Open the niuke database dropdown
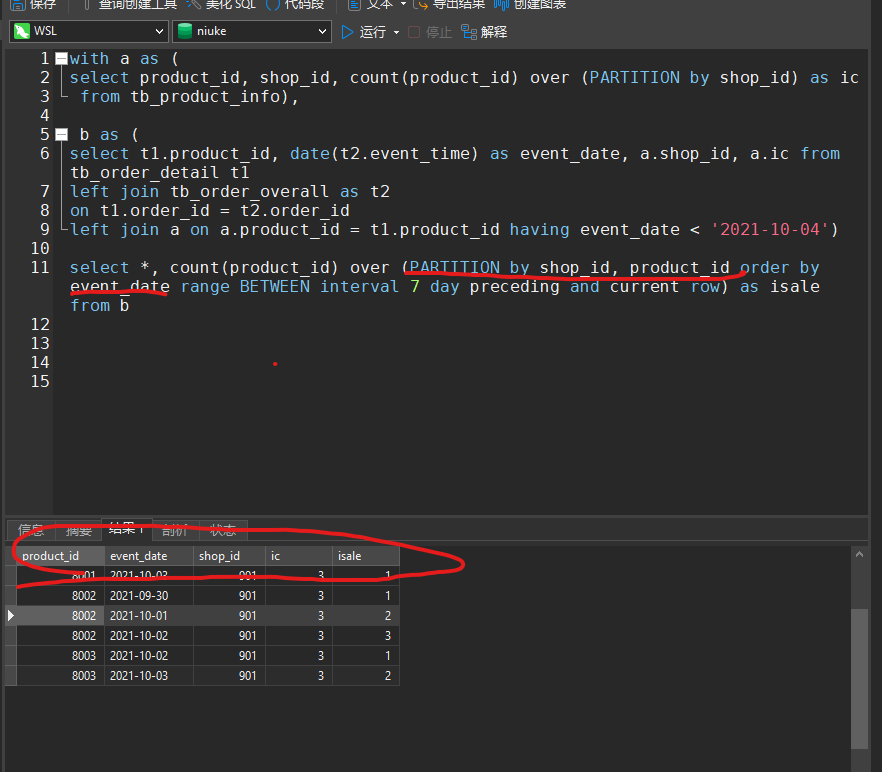 (x=251, y=31)
